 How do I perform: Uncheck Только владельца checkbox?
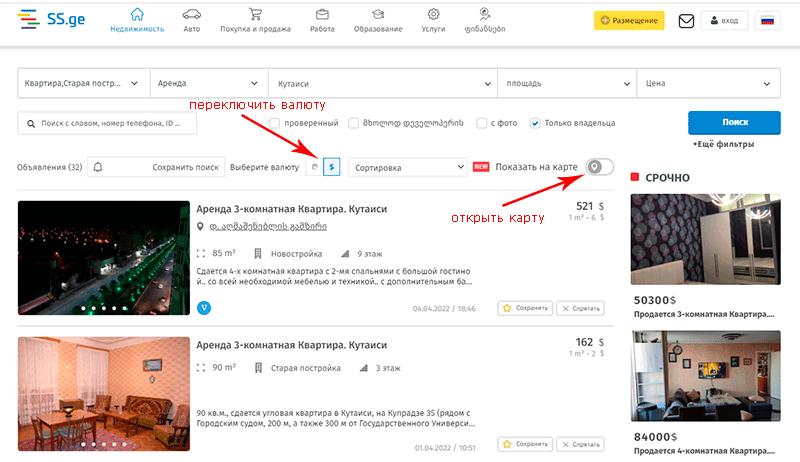click(535, 123)
